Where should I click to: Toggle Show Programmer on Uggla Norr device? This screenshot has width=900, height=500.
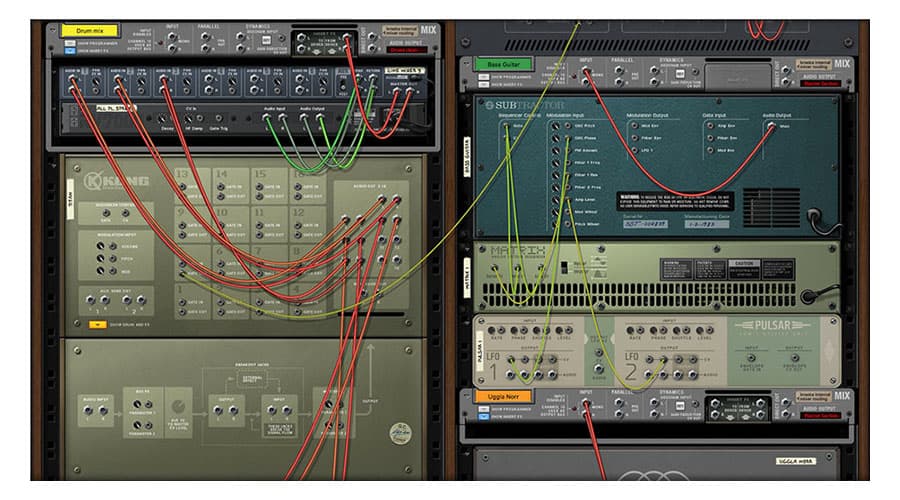click(x=482, y=410)
